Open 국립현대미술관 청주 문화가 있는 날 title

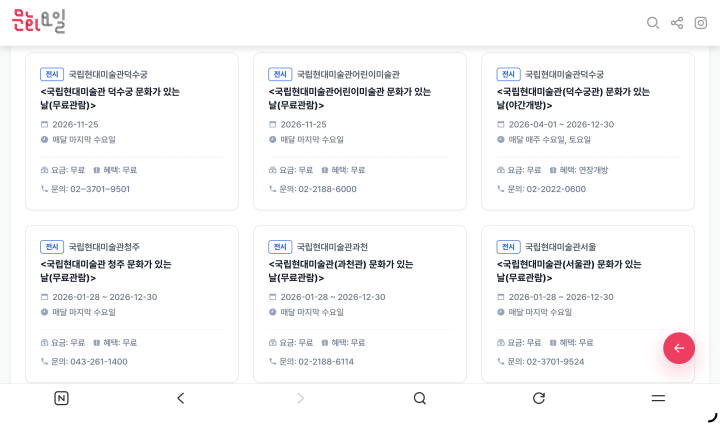106,271
